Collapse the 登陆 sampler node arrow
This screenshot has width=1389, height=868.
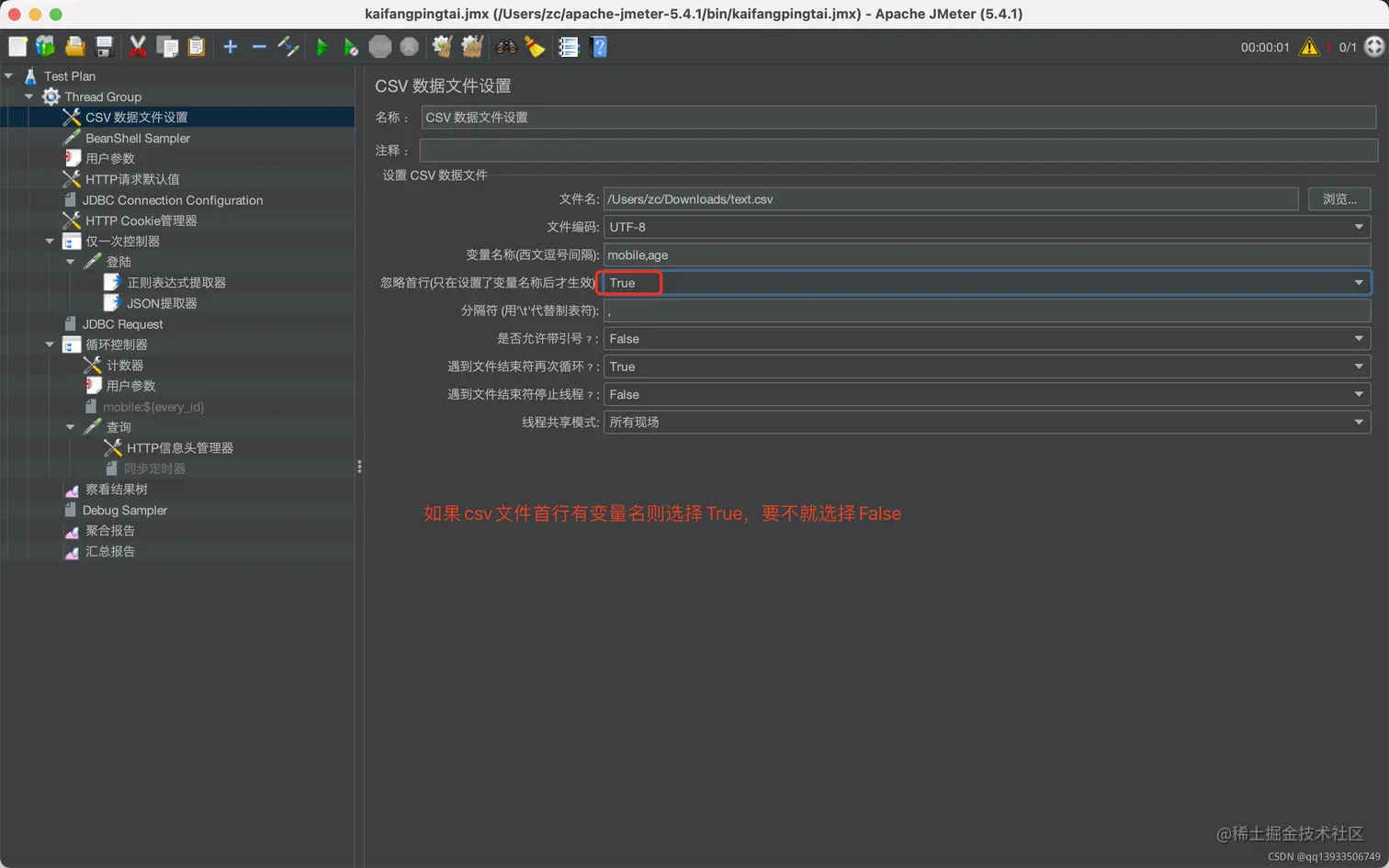pos(71,262)
